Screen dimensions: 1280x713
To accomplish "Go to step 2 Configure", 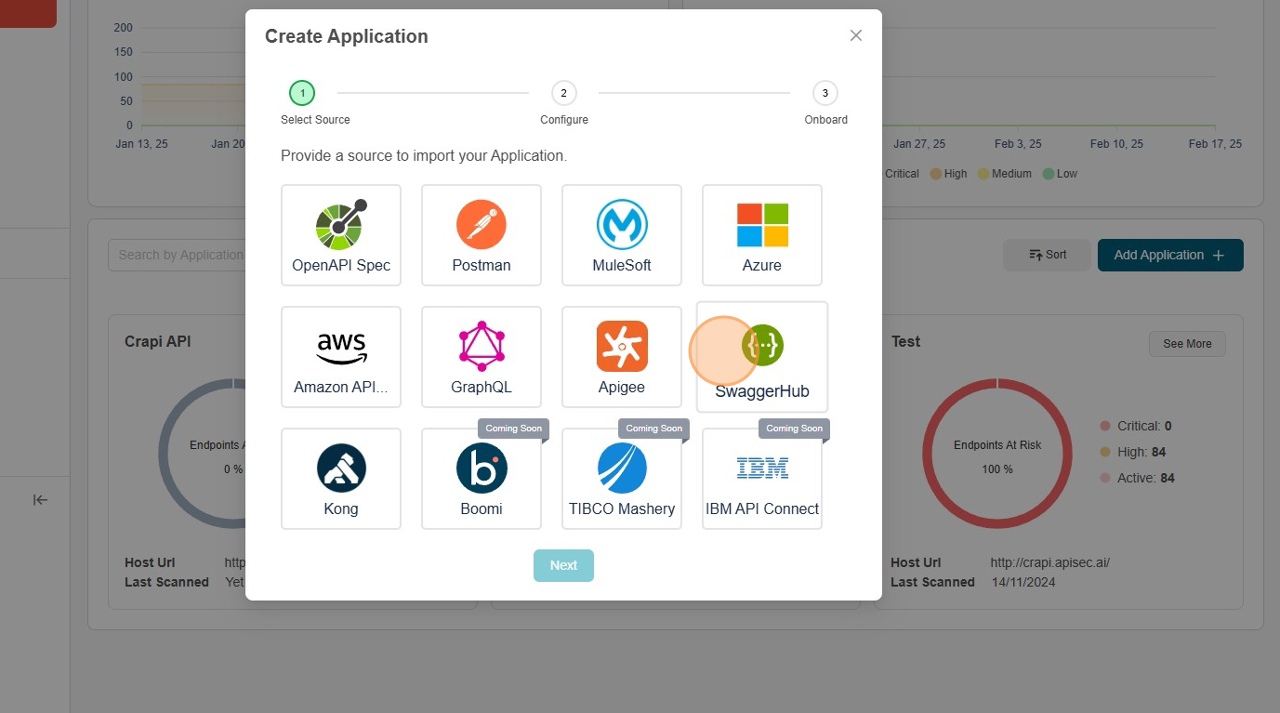I will click(x=564, y=93).
